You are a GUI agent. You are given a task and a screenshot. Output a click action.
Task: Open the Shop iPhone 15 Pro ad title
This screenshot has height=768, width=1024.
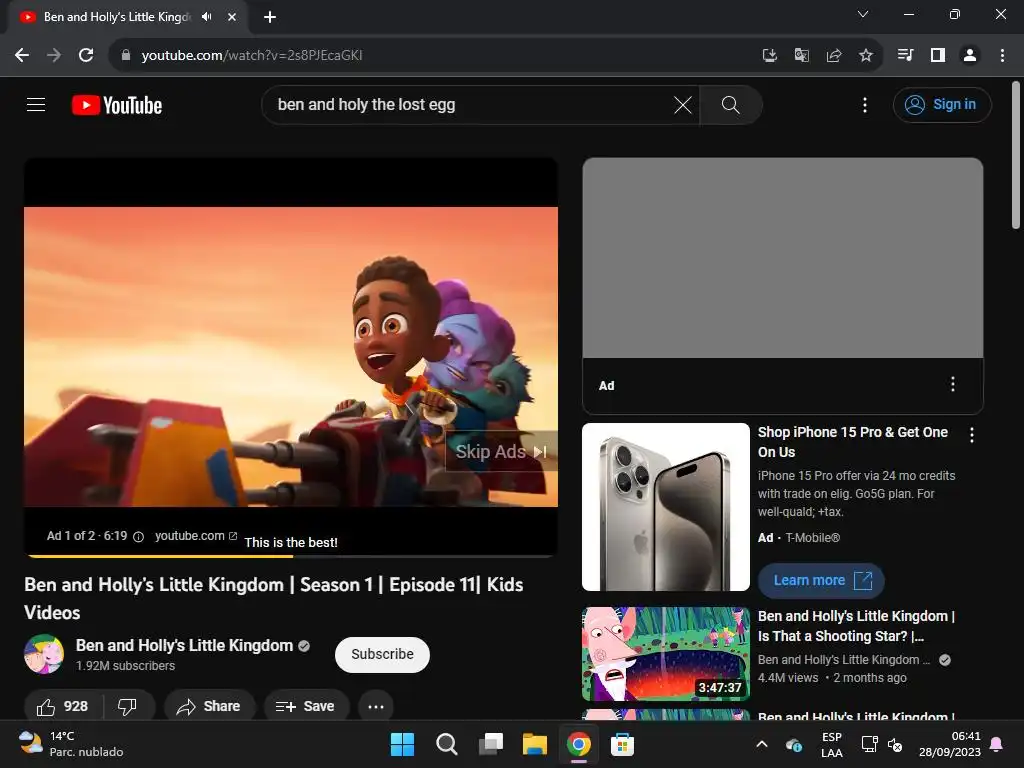(x=852, y=441)
